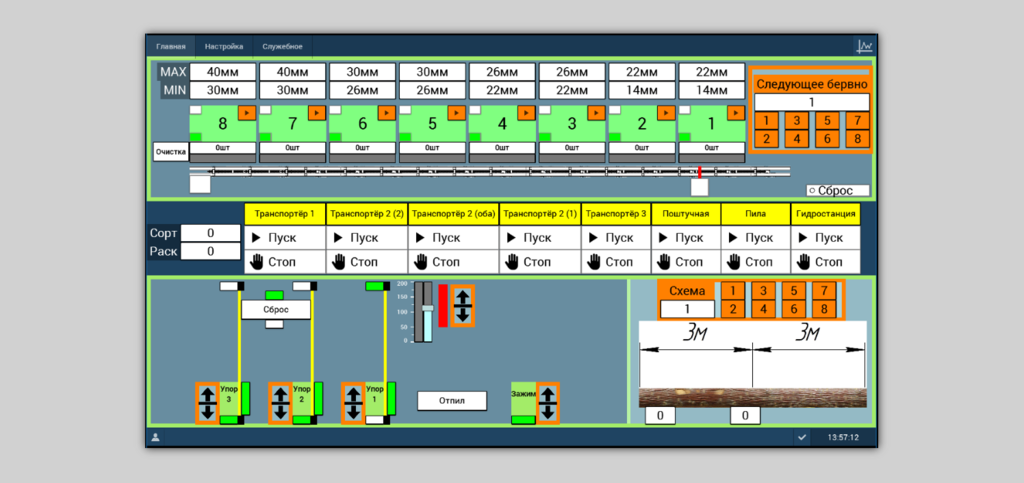The image size is (1024, 483).
Task: Open the Настройка tab
Action: 224,47
